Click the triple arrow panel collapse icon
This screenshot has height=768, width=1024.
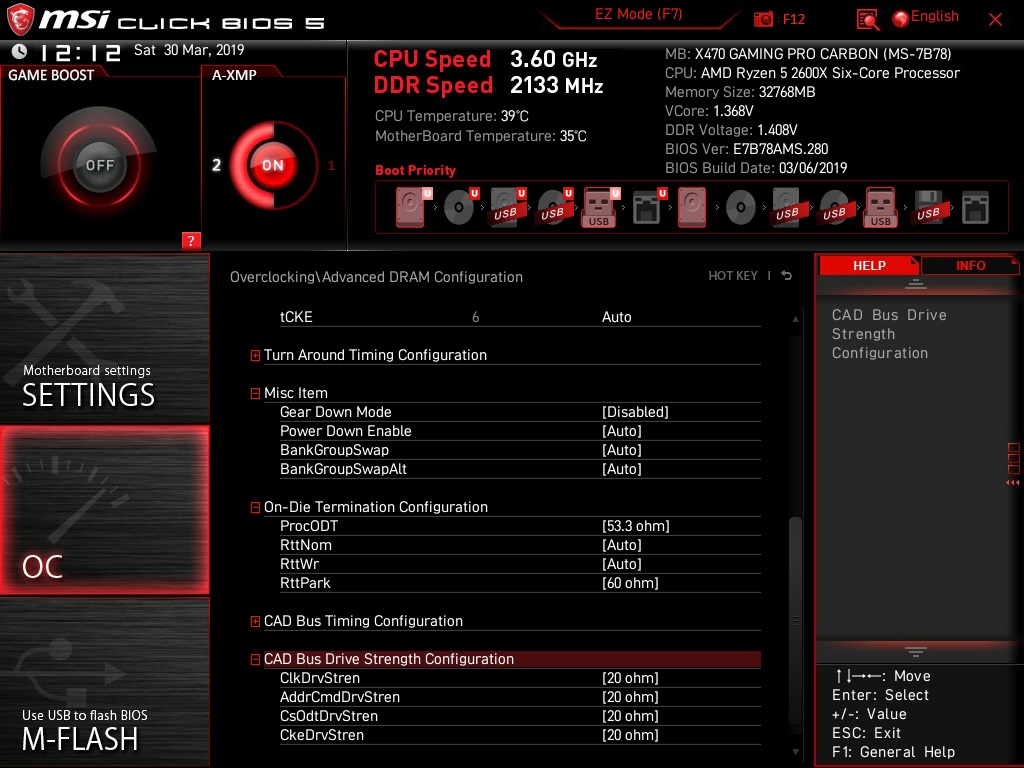click(1012, 483)
